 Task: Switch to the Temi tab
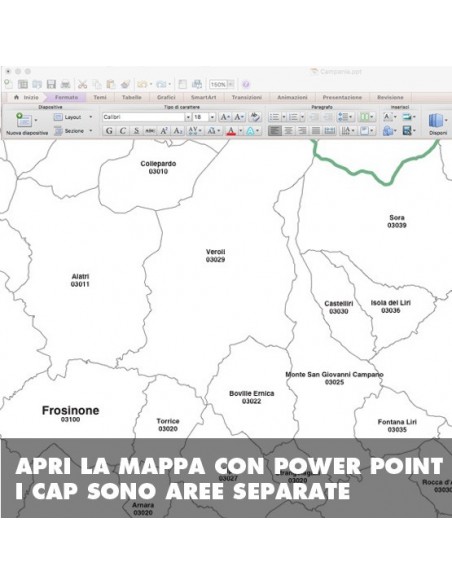(x=99, y=97)
